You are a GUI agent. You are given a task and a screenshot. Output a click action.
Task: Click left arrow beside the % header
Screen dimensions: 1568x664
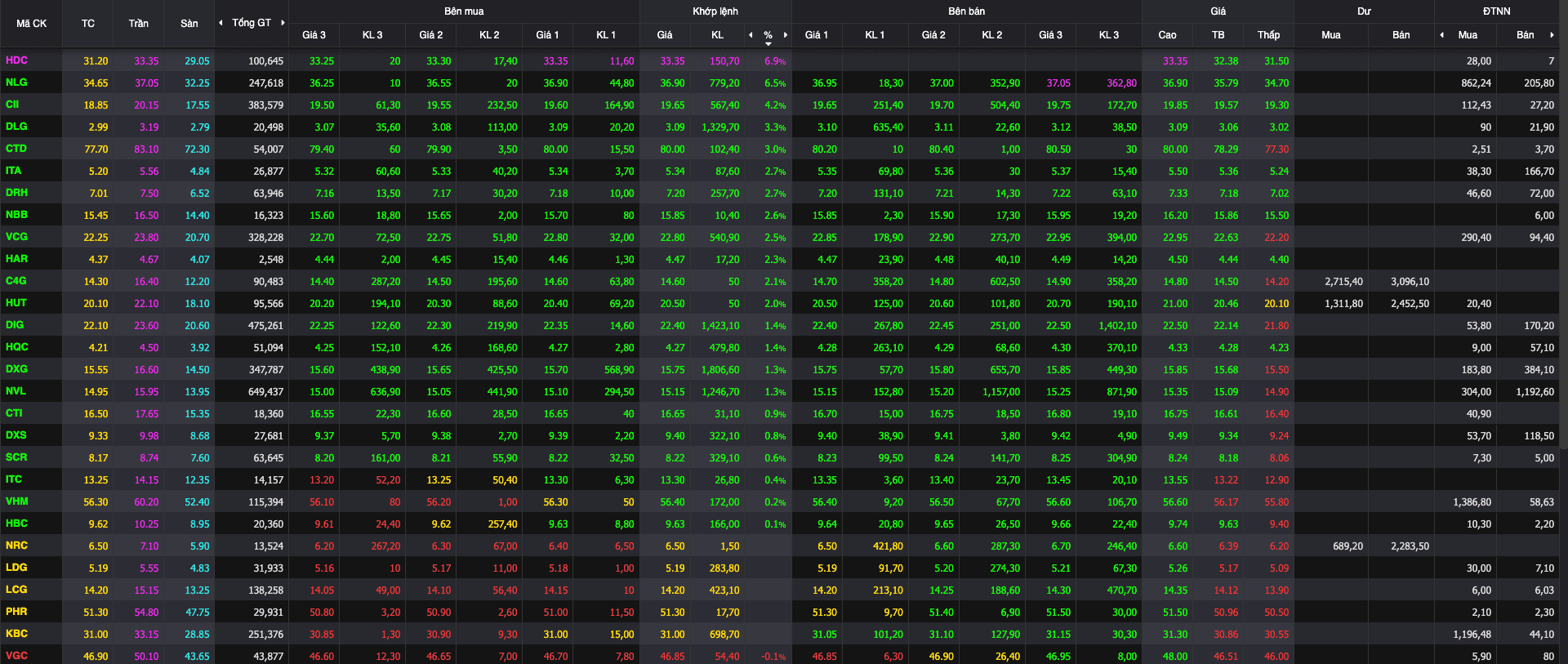pos(751,35)
